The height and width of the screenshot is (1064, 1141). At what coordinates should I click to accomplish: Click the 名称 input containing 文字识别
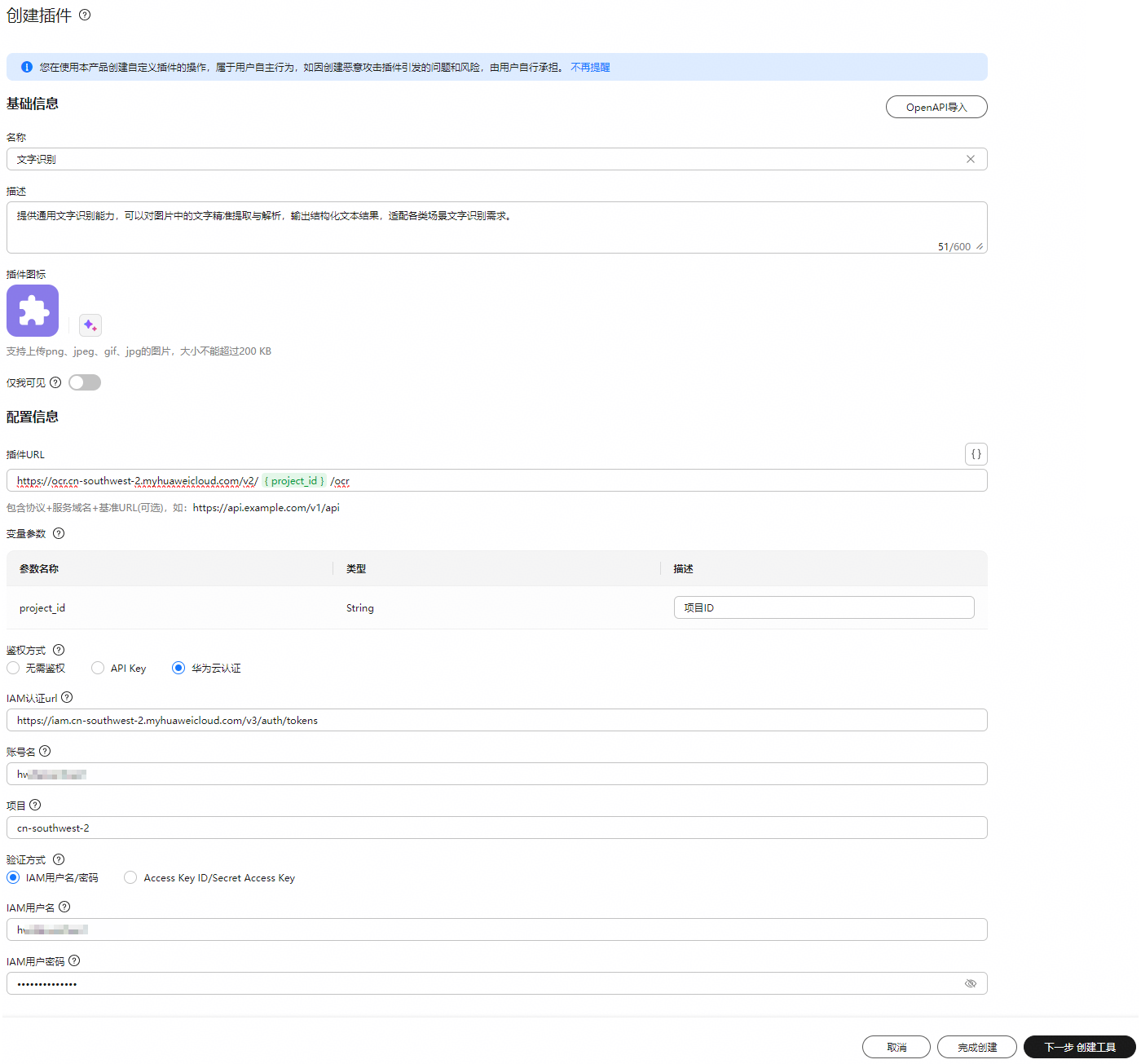[x=497, y=159]
